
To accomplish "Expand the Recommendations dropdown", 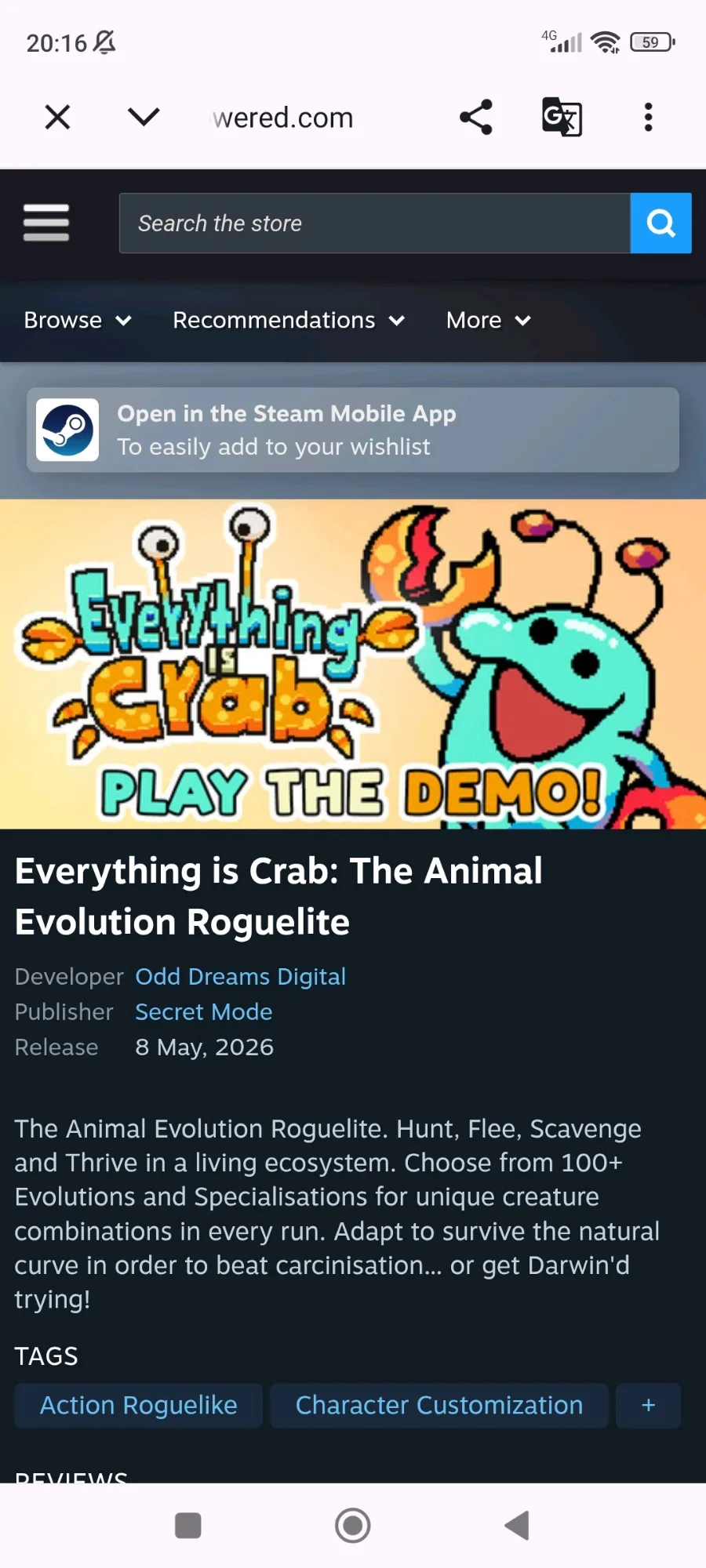I will pos(289,320).
